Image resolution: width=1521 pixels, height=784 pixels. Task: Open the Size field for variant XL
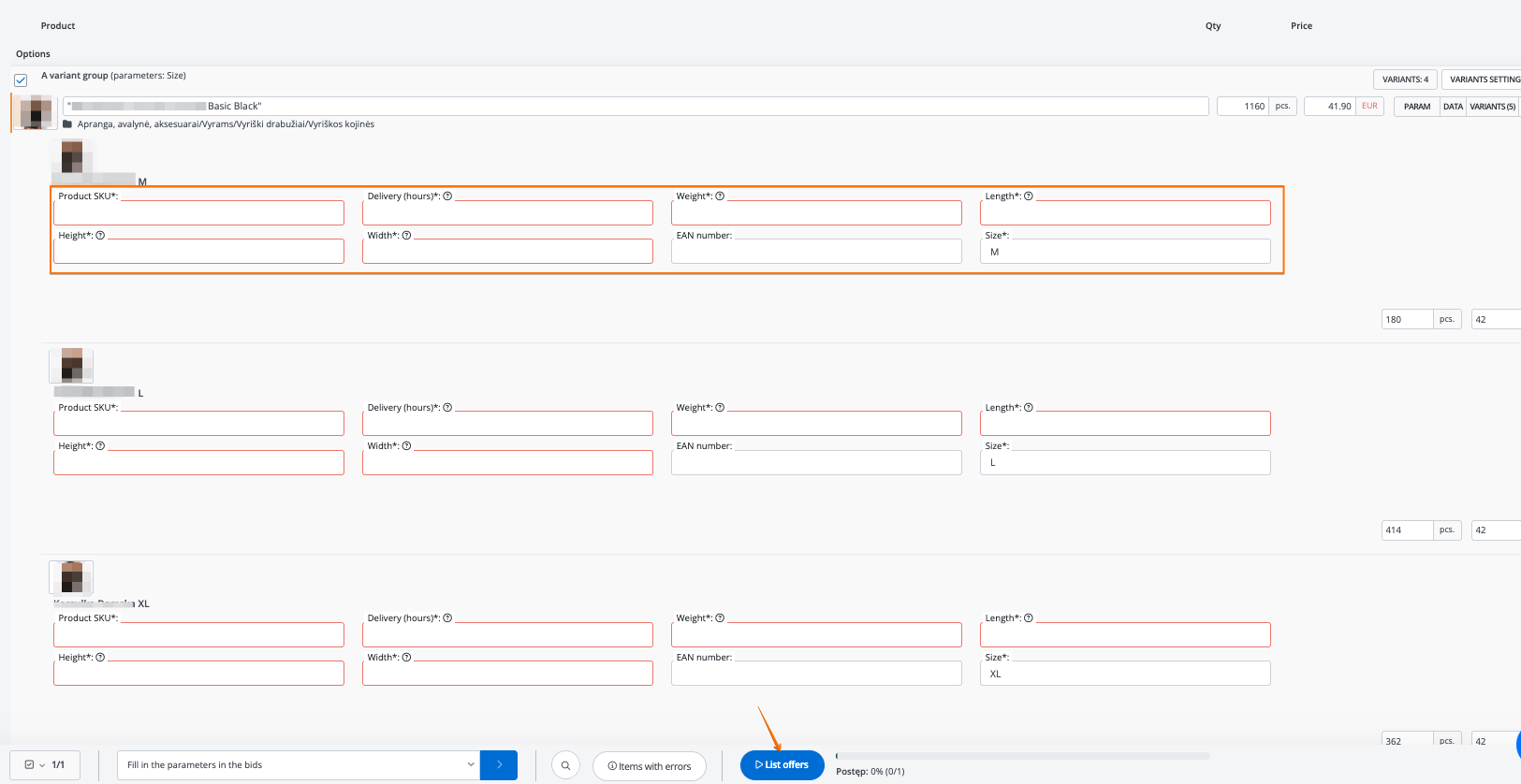(x=1124, y=674)
